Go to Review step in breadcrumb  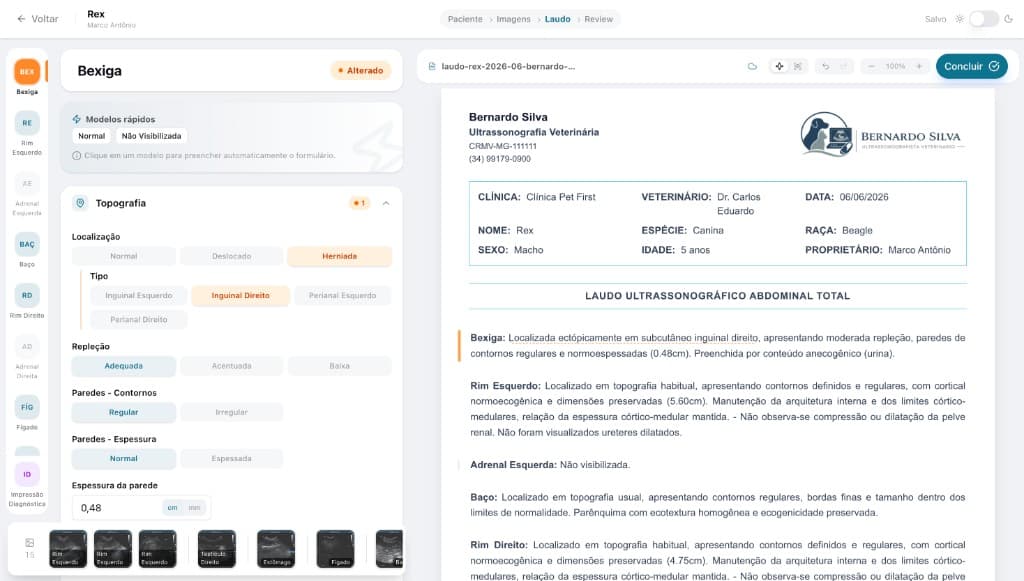point(599,19)
